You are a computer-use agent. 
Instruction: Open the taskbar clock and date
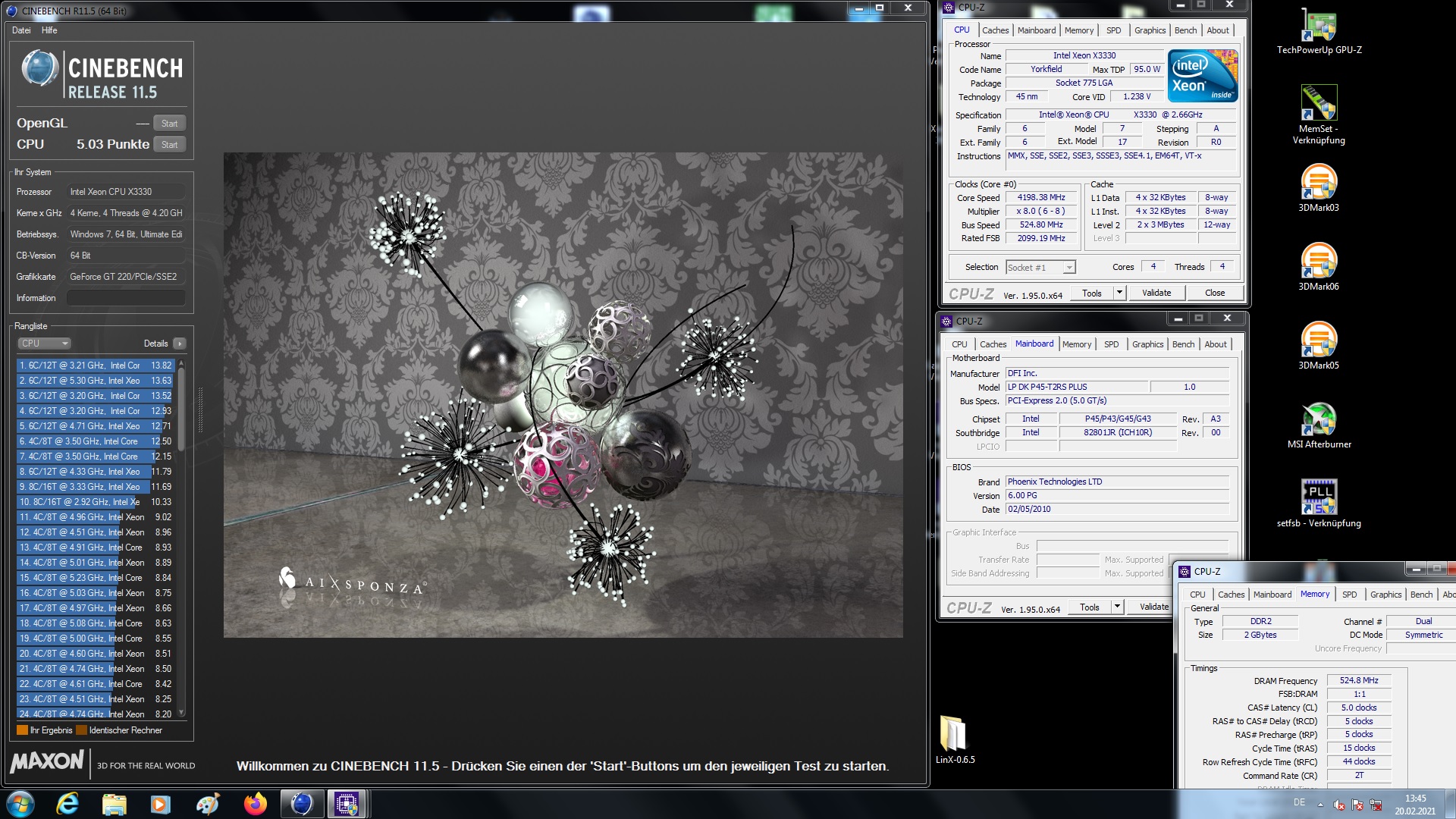click(1415, 805)
